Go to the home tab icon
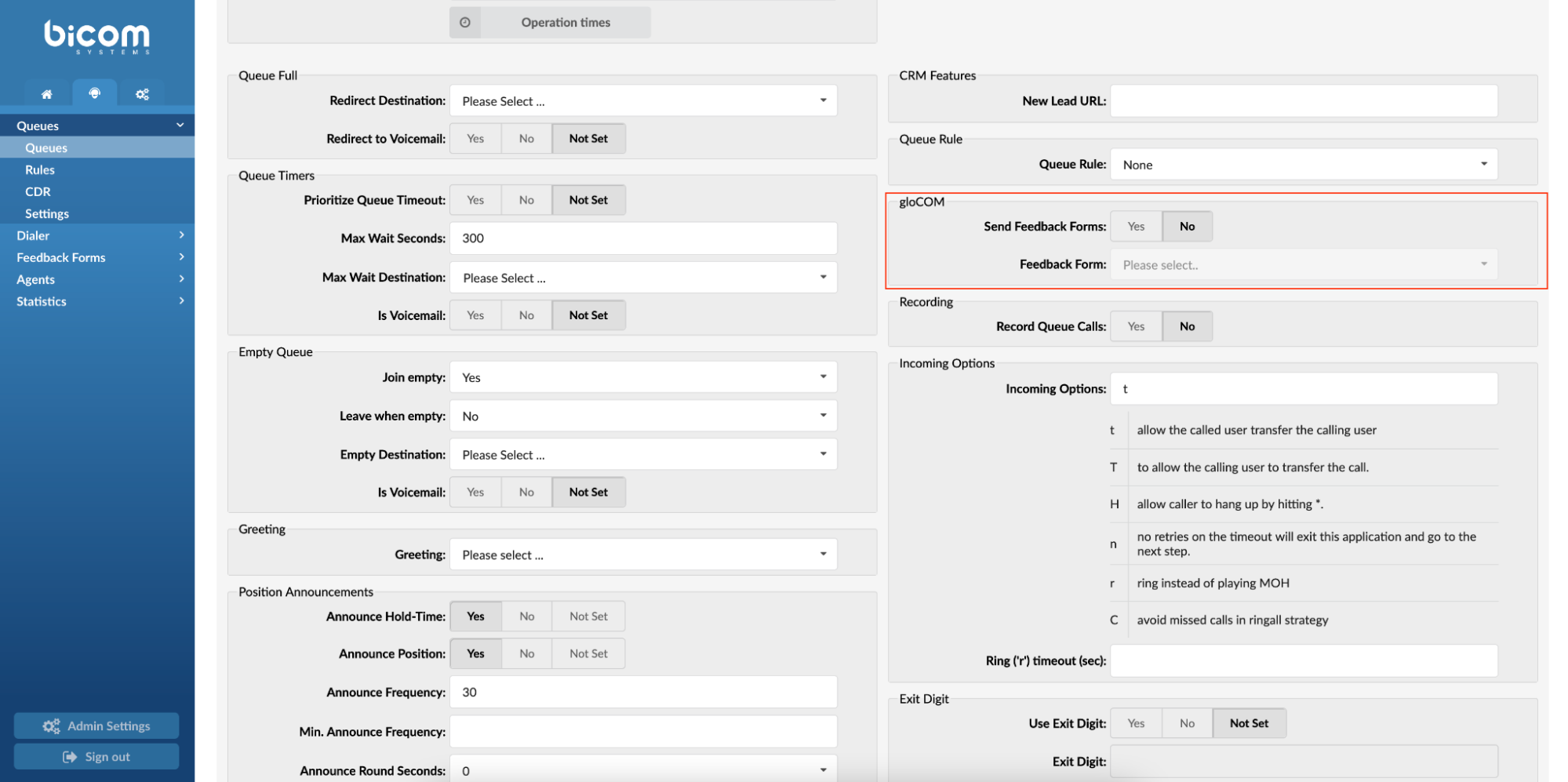The image size is (1568, 782). (47, 94)
